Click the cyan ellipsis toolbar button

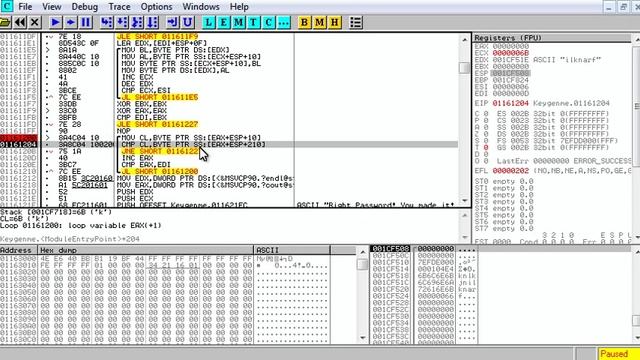pos(284,22)
